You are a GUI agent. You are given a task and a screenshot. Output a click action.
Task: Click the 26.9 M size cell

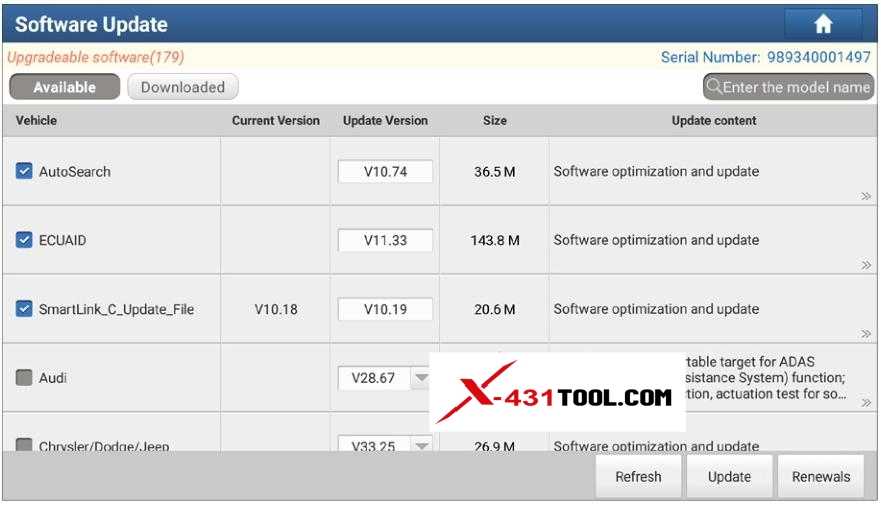coord(494,446)
